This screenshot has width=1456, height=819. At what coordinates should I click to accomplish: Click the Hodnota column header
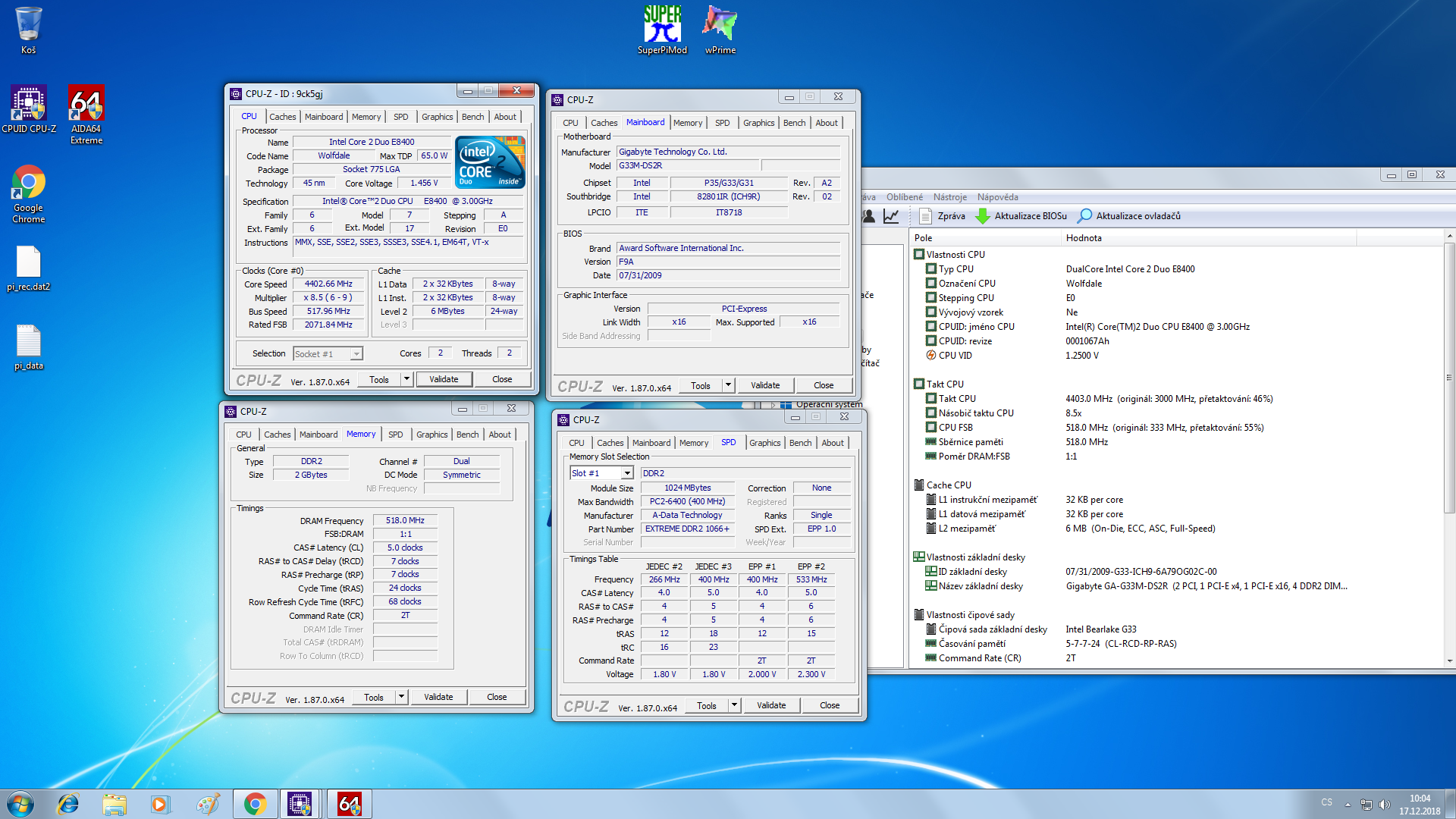click(x=1207, y=238)
